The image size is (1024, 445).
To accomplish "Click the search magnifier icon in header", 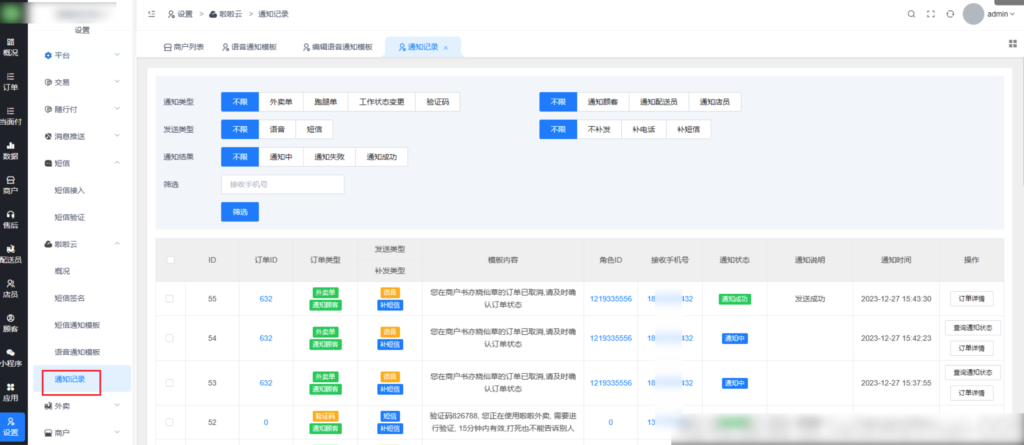I will [x=911, y=14].
